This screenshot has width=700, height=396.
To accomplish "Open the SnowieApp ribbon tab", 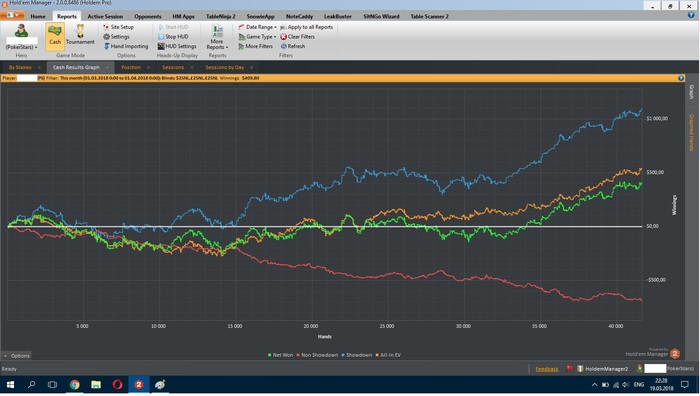I will 260,16.
